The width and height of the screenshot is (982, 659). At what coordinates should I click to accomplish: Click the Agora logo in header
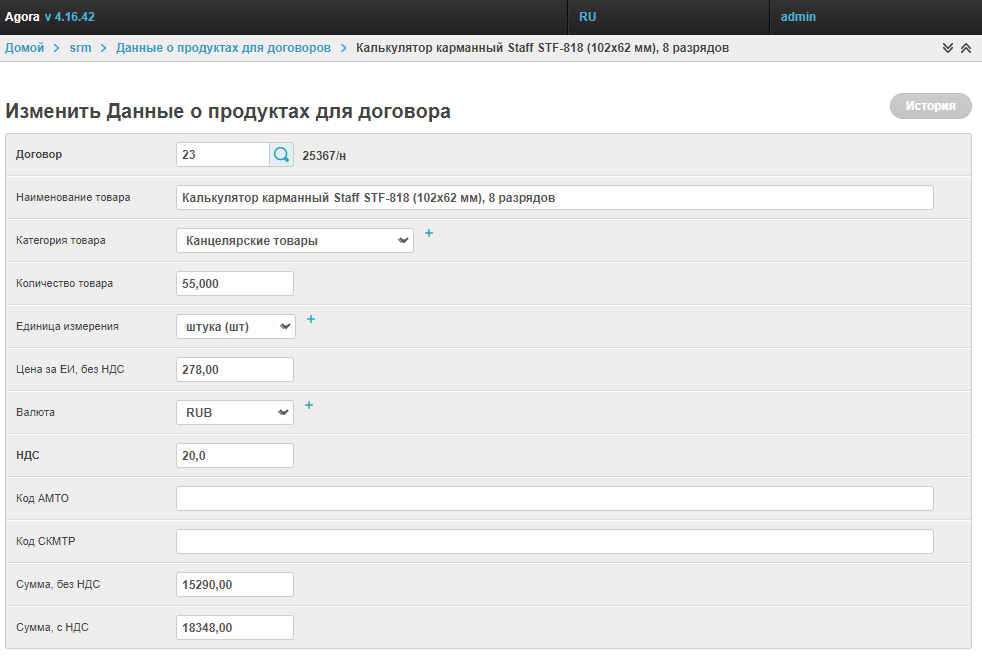click(x=22, y=17)
